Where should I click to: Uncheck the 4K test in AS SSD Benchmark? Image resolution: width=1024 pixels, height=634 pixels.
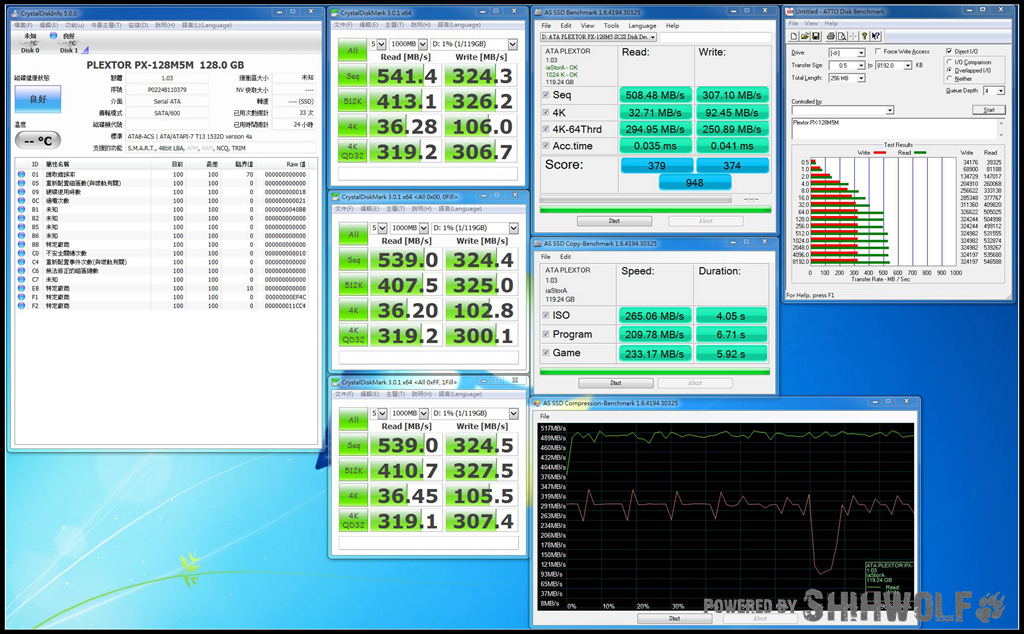pyautogui.click(x=546, y=112)
